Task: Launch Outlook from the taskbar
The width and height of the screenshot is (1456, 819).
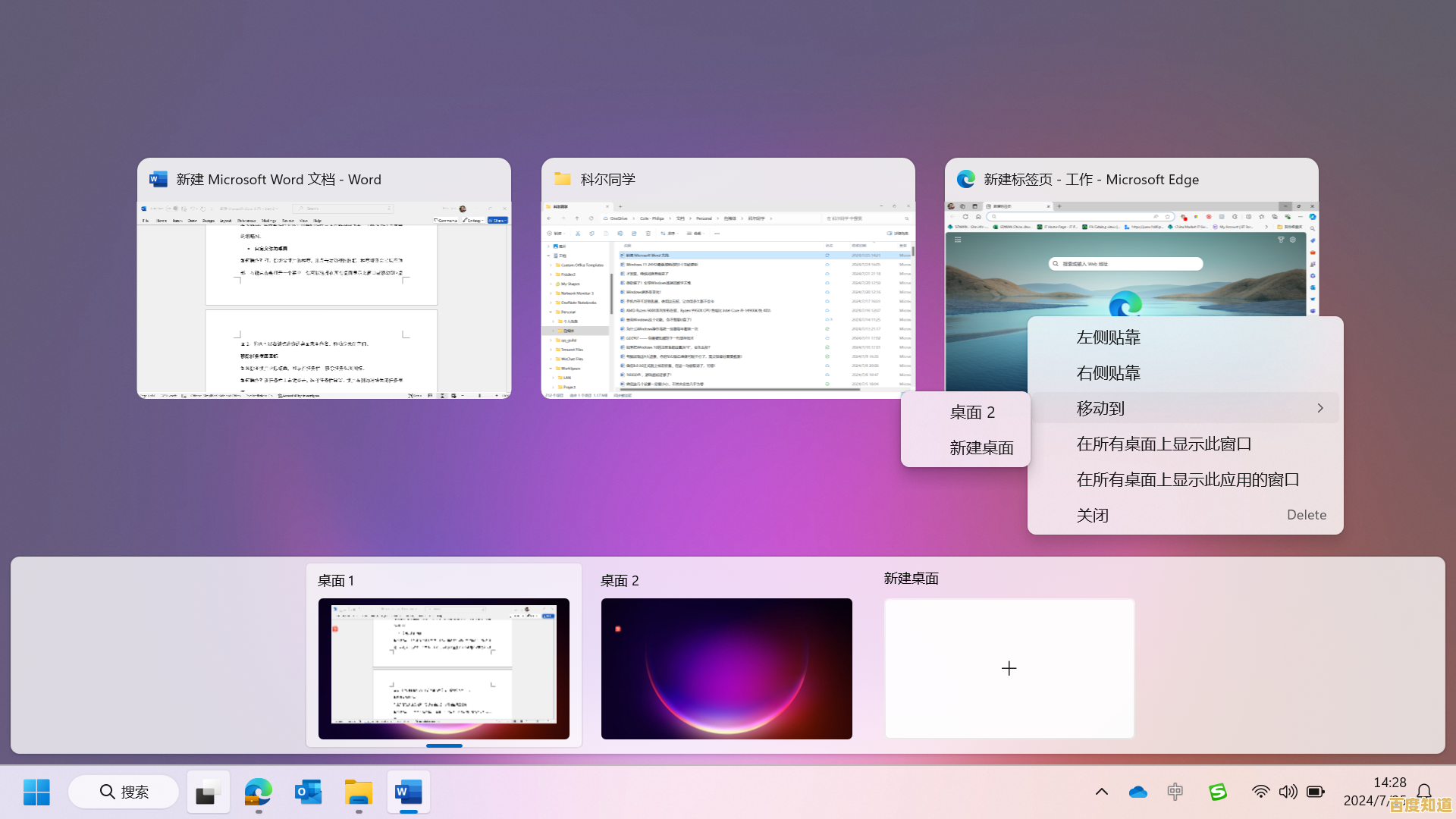Action: click(308, 792)
